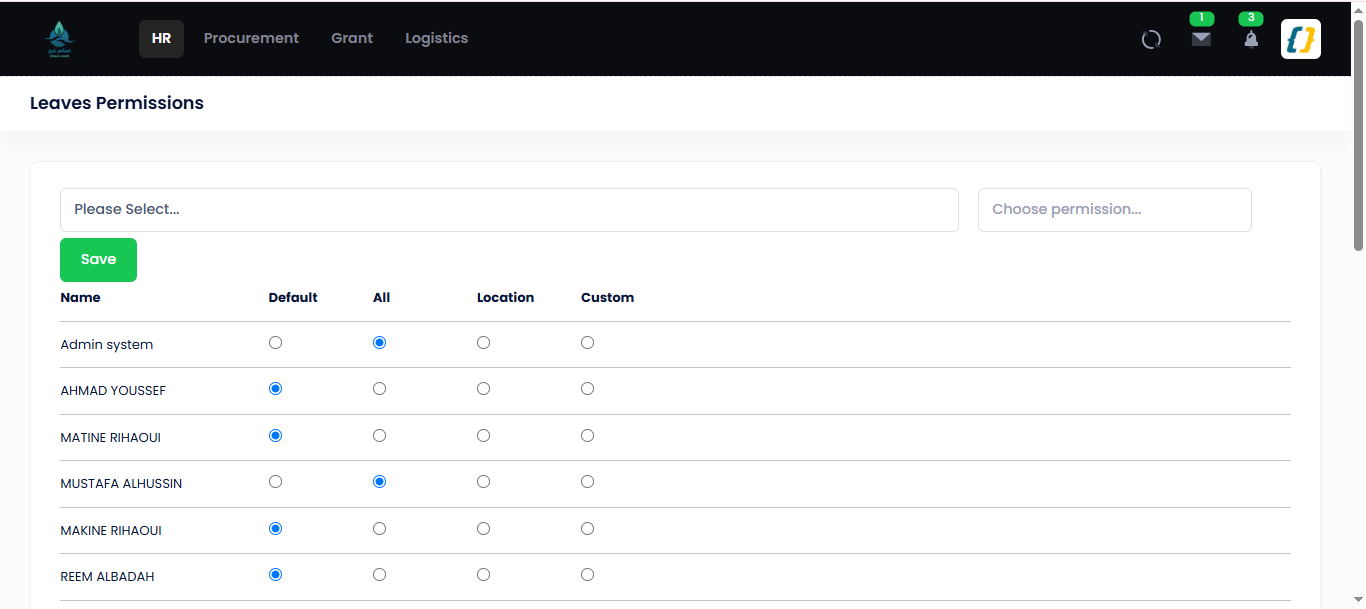
Task: Select Location for REEM ALBADAH
Action: 484,575
